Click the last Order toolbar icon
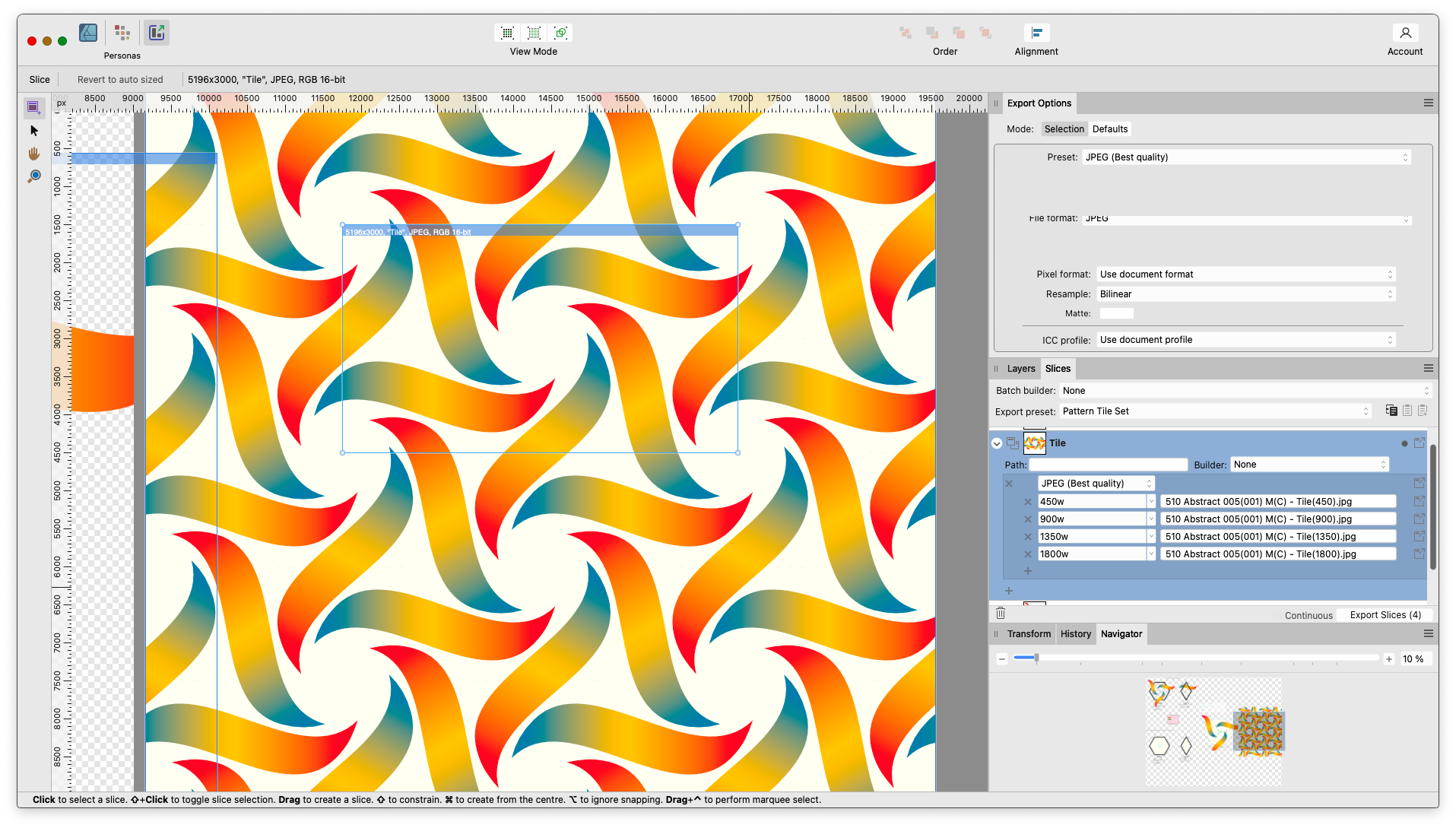Screen dimensions: 1456x828 985,33
